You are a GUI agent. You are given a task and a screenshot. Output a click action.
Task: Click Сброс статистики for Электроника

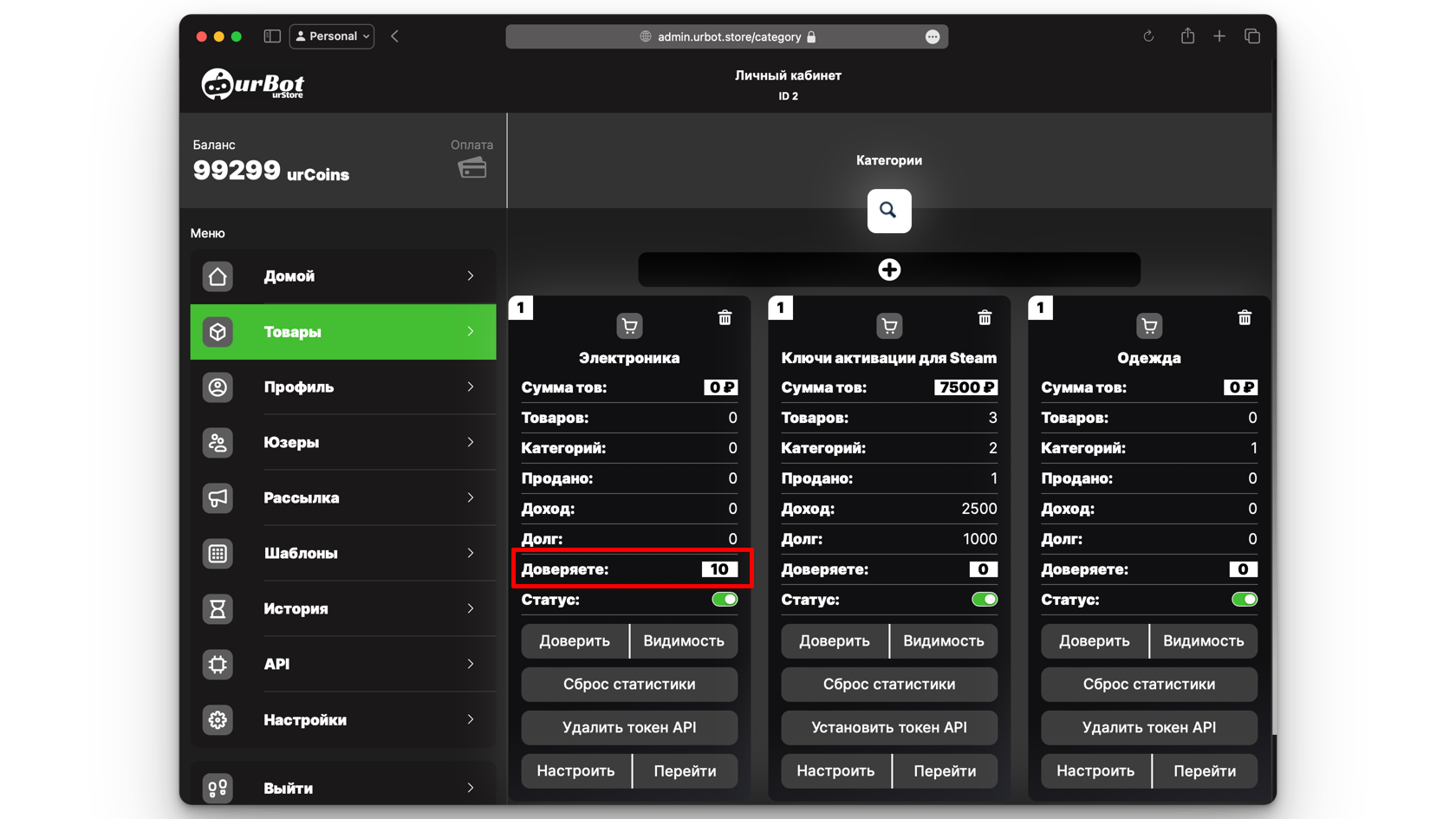coord(629,684)
